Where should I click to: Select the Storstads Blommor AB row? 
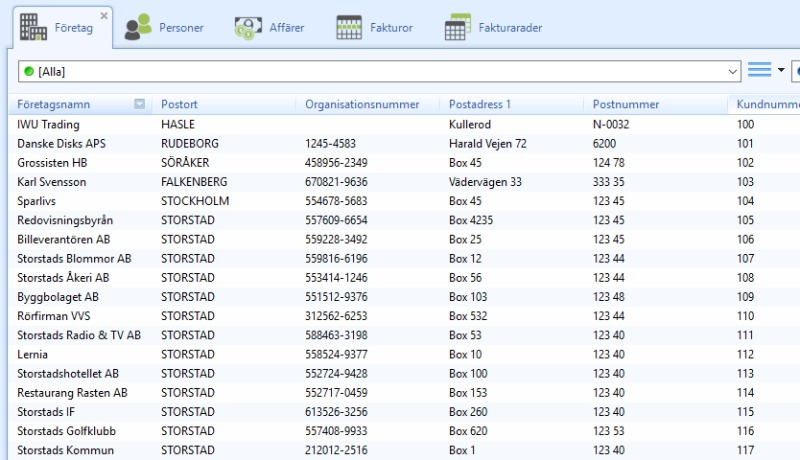[404, 259]
